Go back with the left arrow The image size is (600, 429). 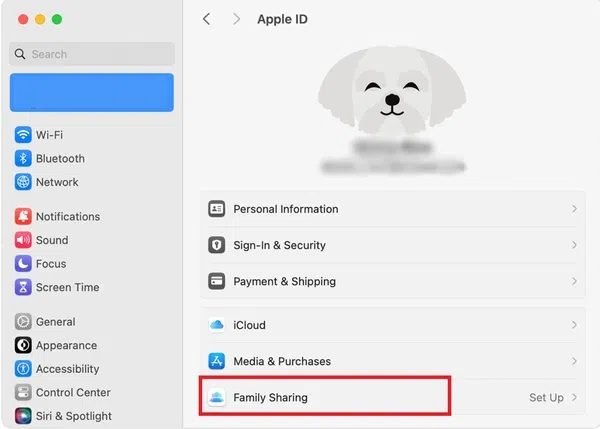click(207, 19)
